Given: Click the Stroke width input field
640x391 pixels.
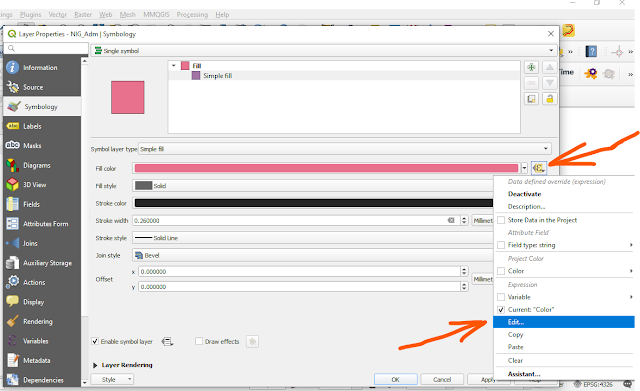Looking at the screenshot, I should pyautogui.click(x=295, y=220).
